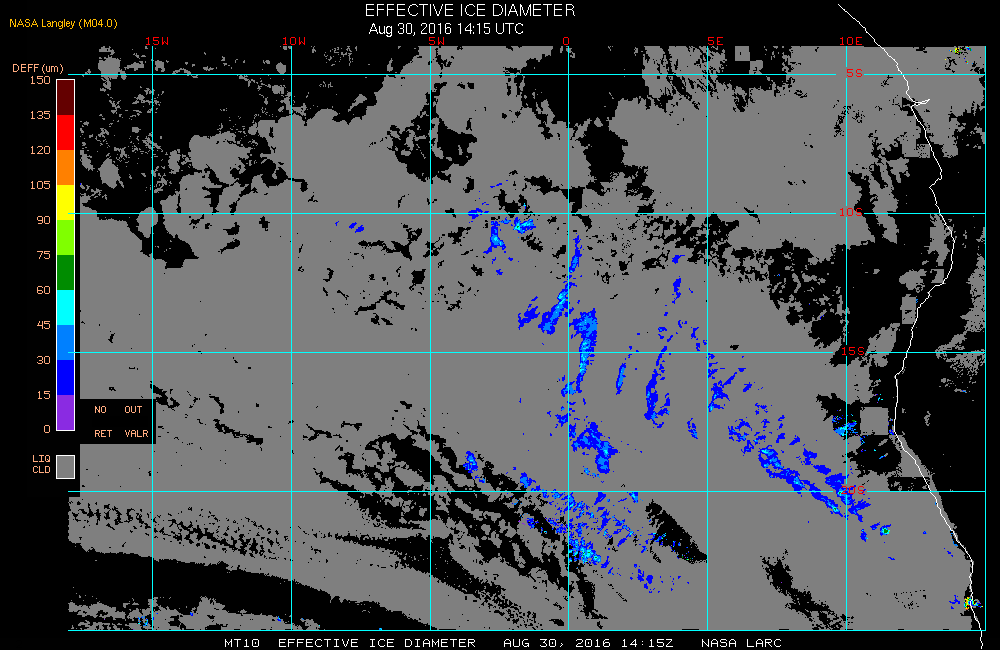1000x650 pixels.
Task: Click the '10E' longitude label
Action: coord(851,41)
